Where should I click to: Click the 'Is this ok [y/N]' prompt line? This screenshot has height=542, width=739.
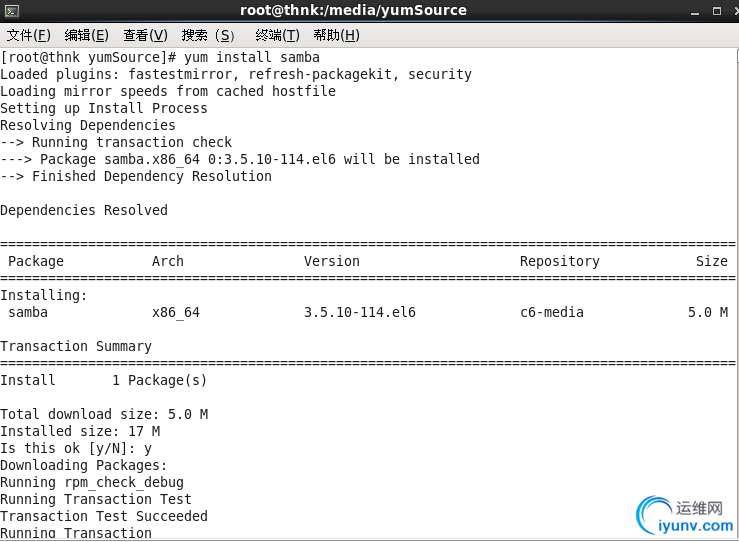click(x=76, y=448)
